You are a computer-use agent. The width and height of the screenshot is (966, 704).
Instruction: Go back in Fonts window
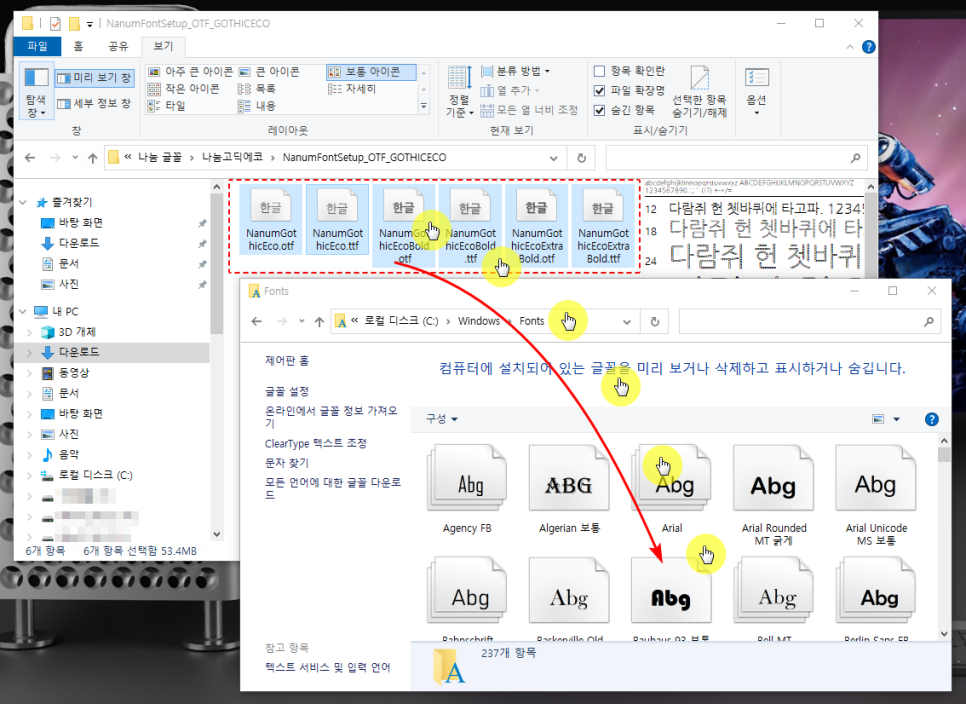[x=257, y=322]
